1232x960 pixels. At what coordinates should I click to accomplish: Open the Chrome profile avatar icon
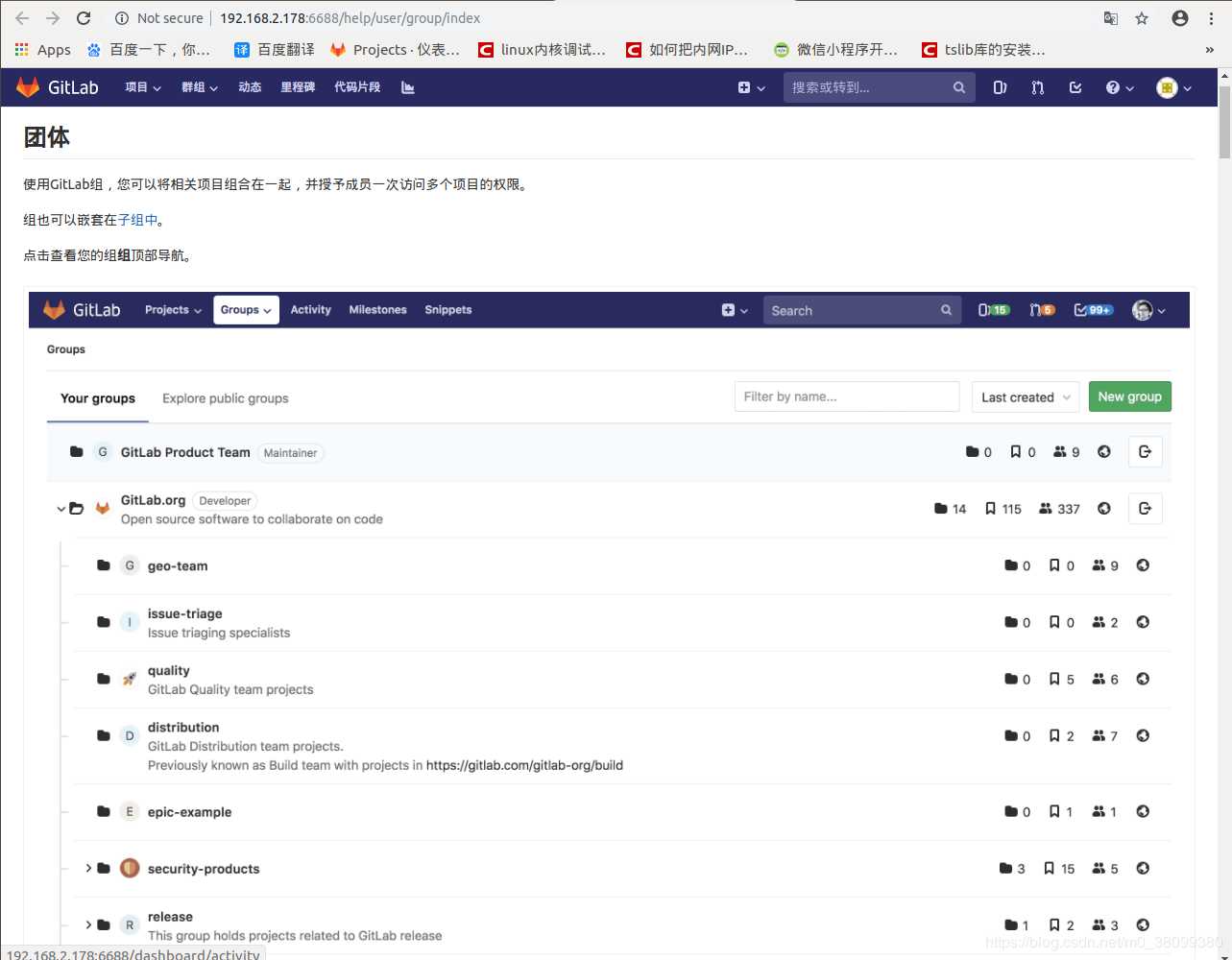1180,18
